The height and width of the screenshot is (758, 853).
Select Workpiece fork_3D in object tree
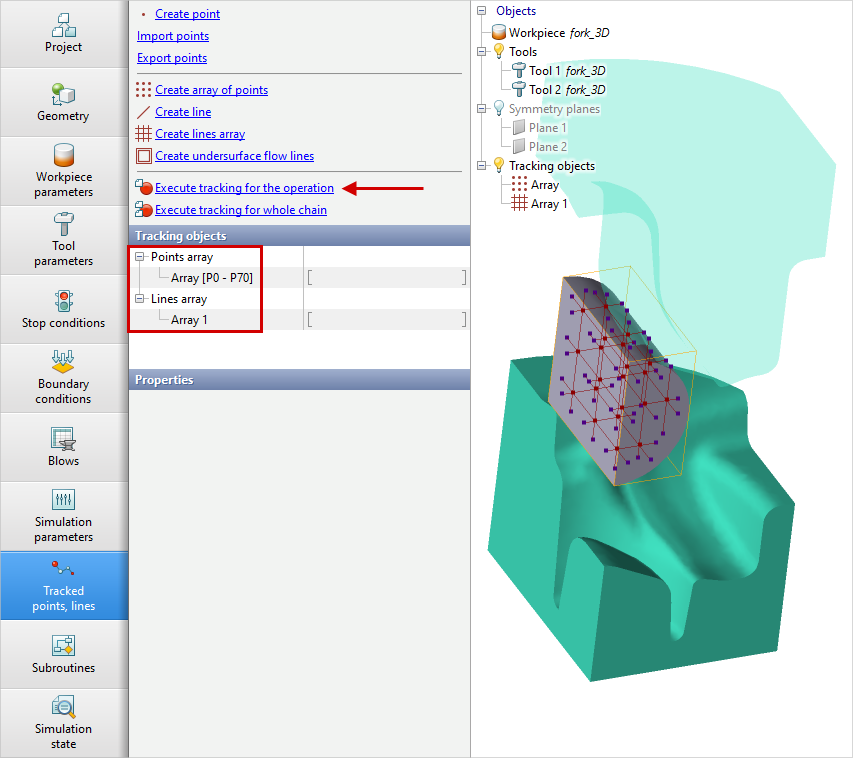[558, 33]
